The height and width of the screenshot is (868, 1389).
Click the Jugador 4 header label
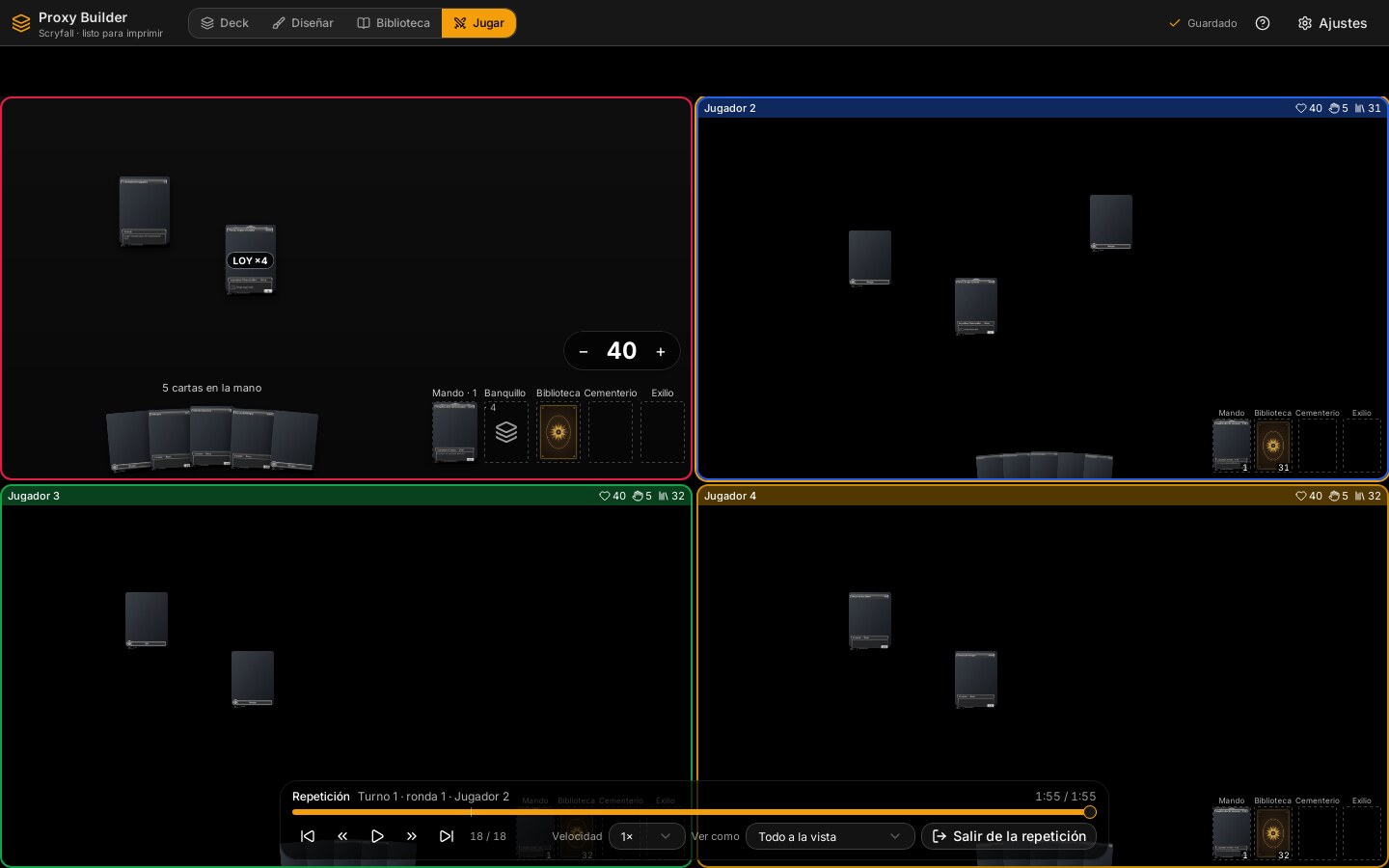point(730,496)
